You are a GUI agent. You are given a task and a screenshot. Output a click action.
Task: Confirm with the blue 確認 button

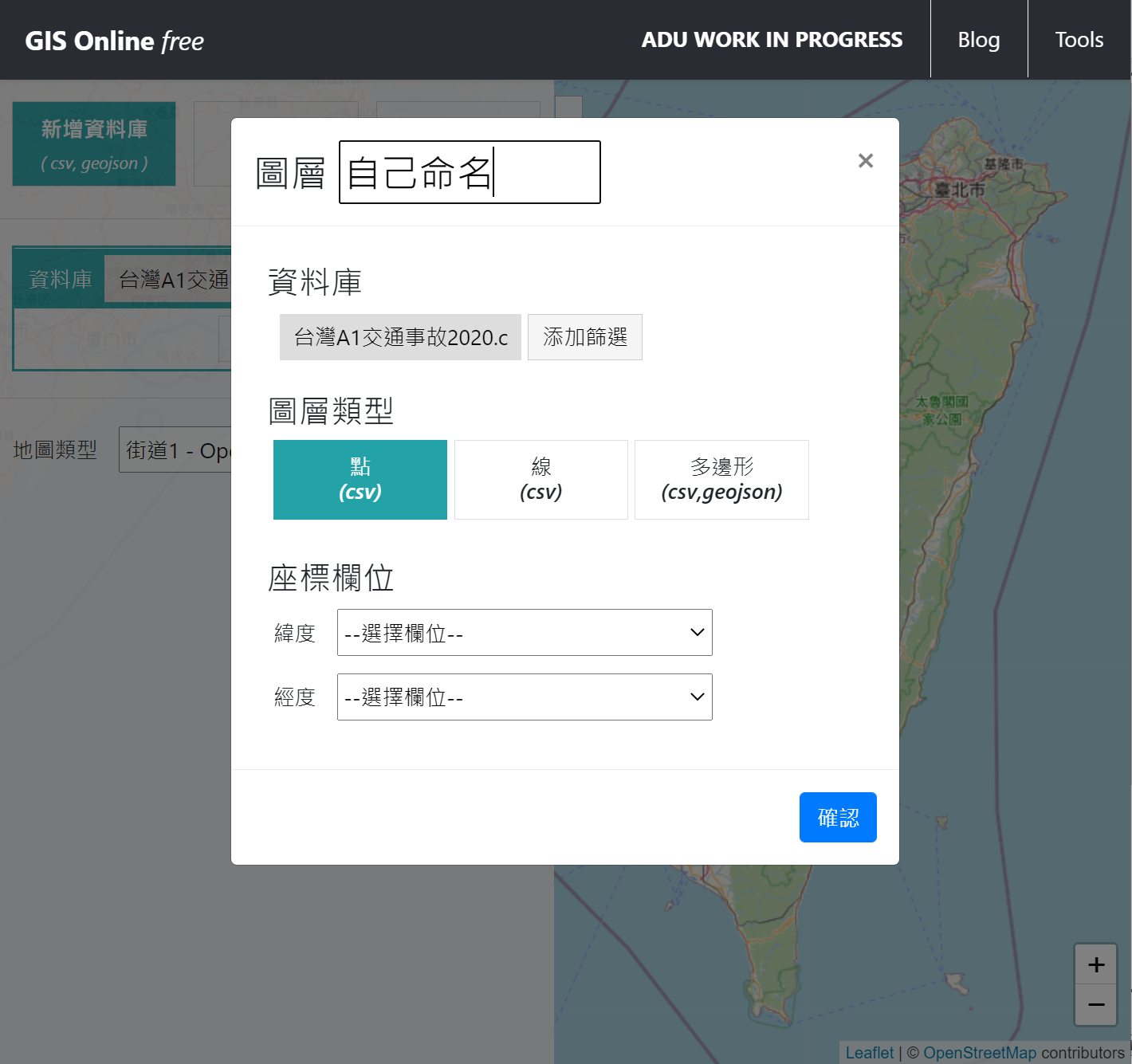tap(838, 817)
